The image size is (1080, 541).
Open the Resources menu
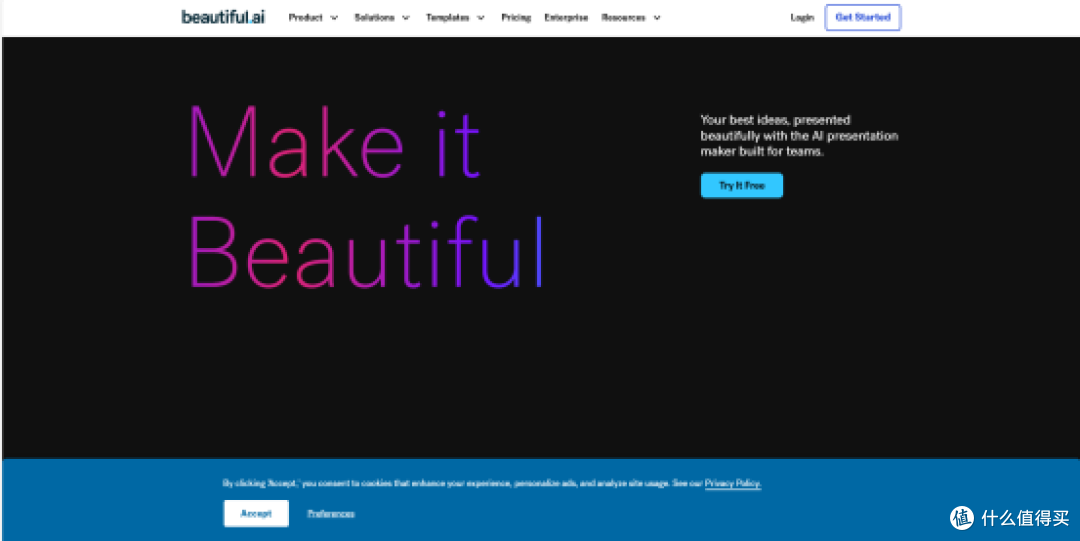coord(623,18)
